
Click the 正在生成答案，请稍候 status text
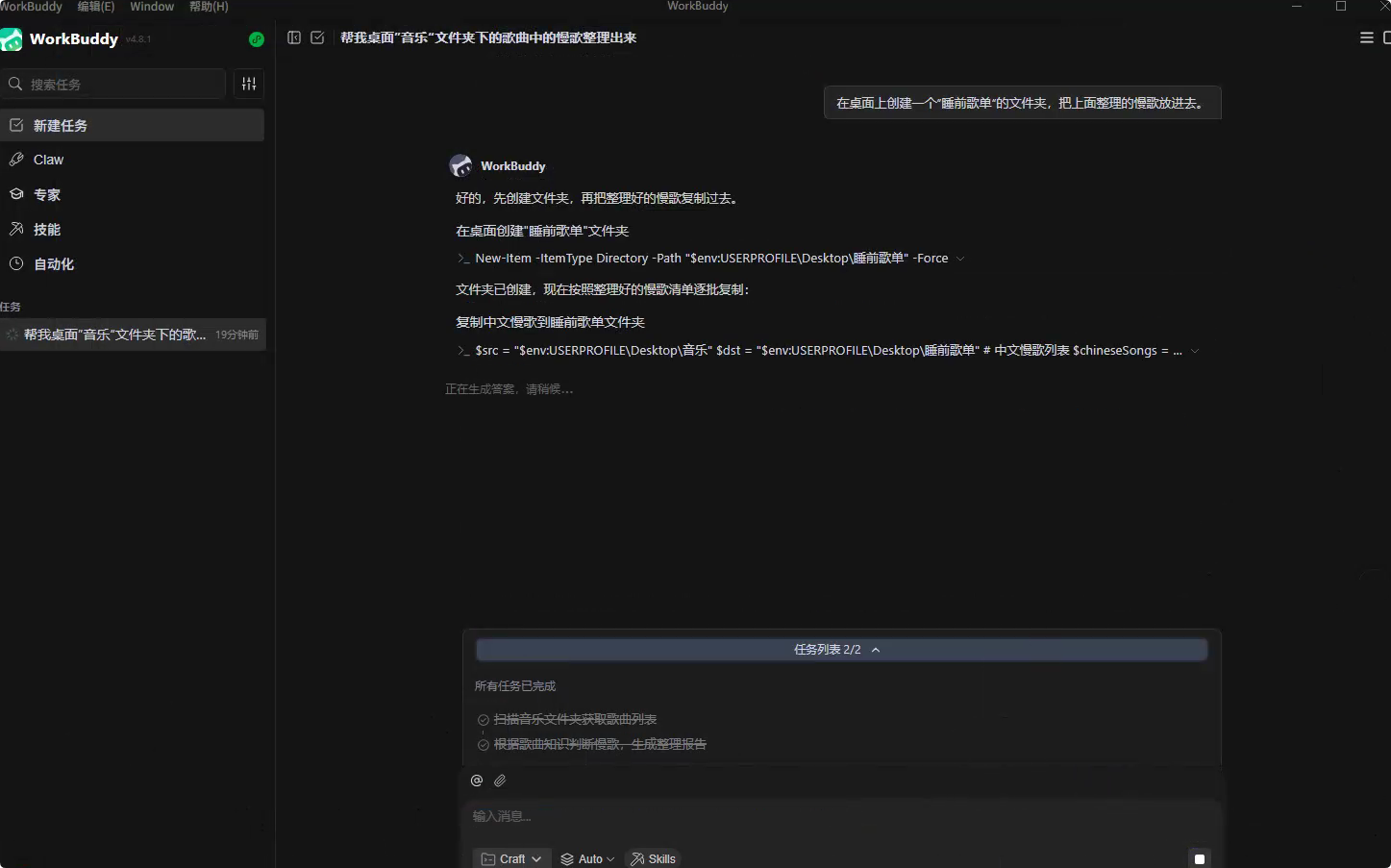tap(509, 389)
